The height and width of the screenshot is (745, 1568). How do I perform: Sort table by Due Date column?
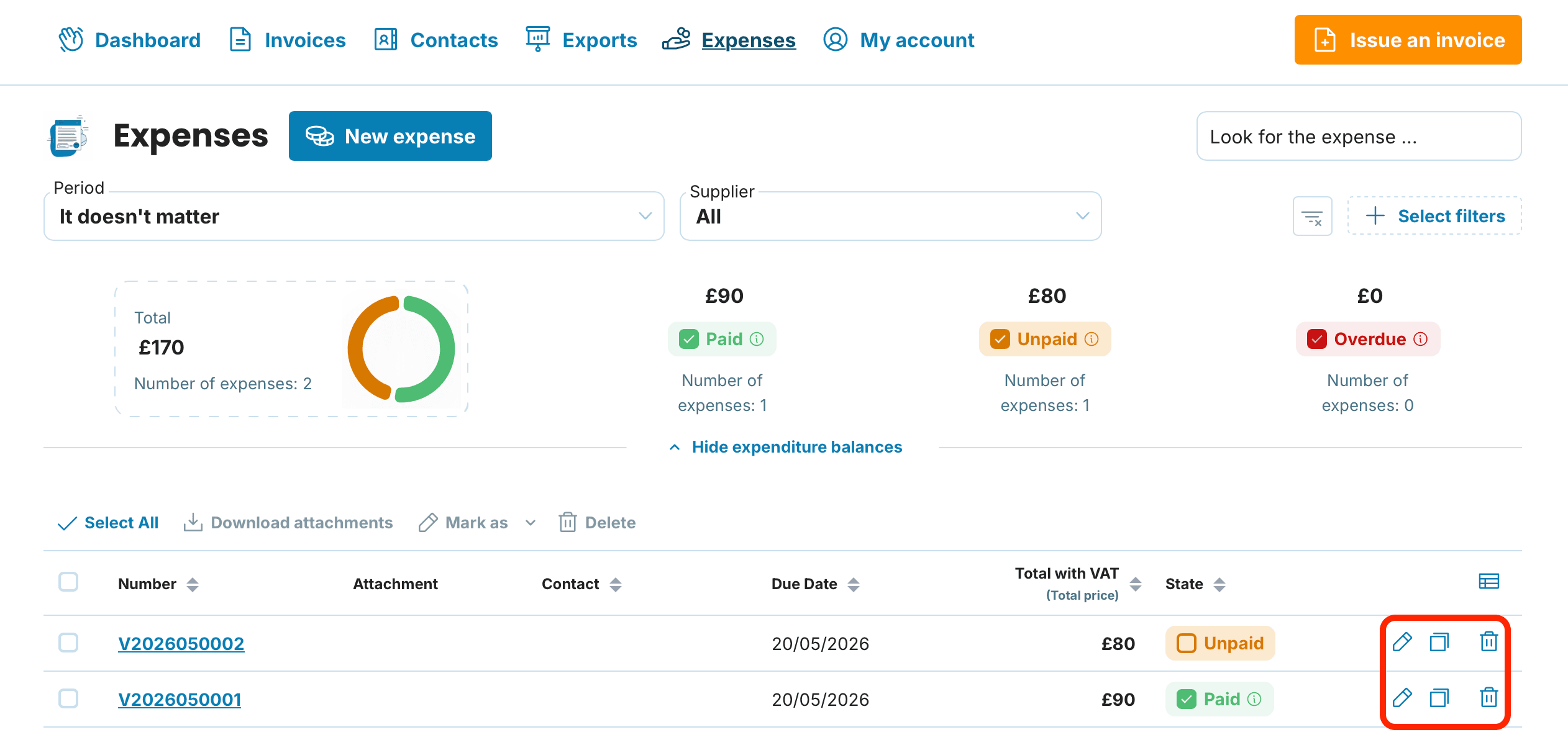point(854,584)
